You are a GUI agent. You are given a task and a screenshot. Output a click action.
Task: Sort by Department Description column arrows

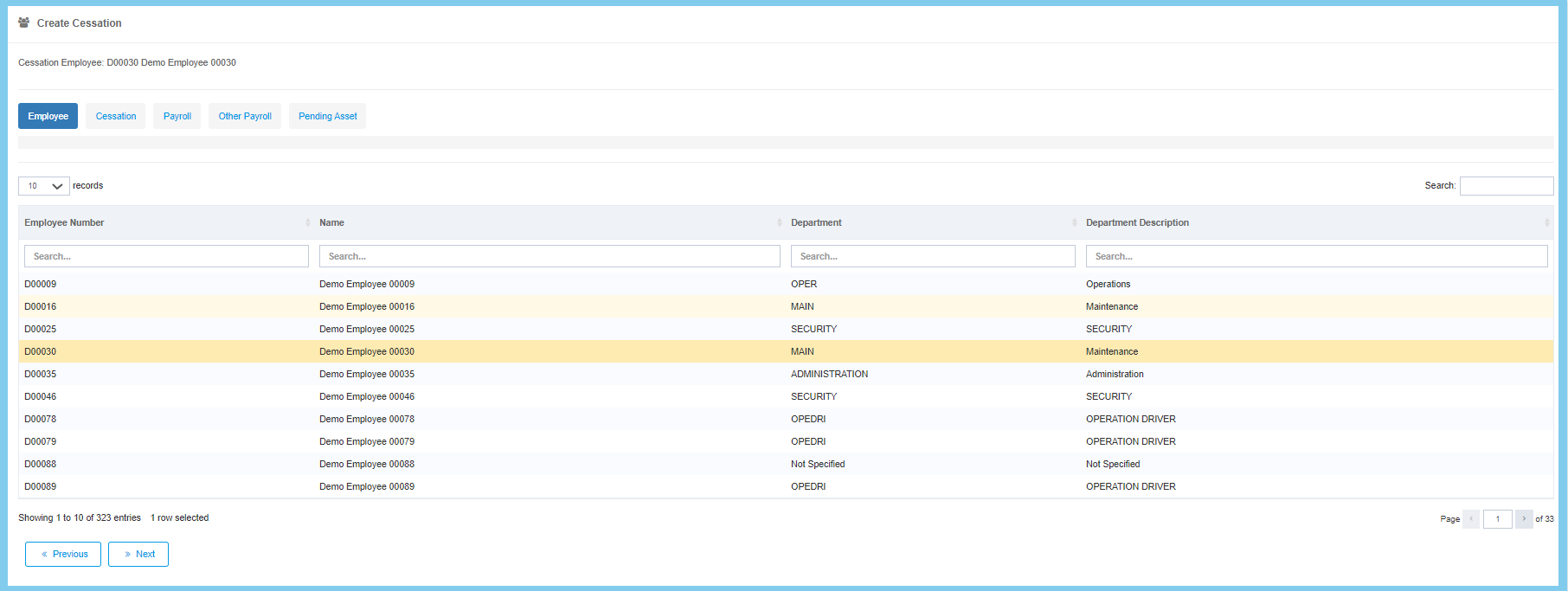(x=1546, y=223)
